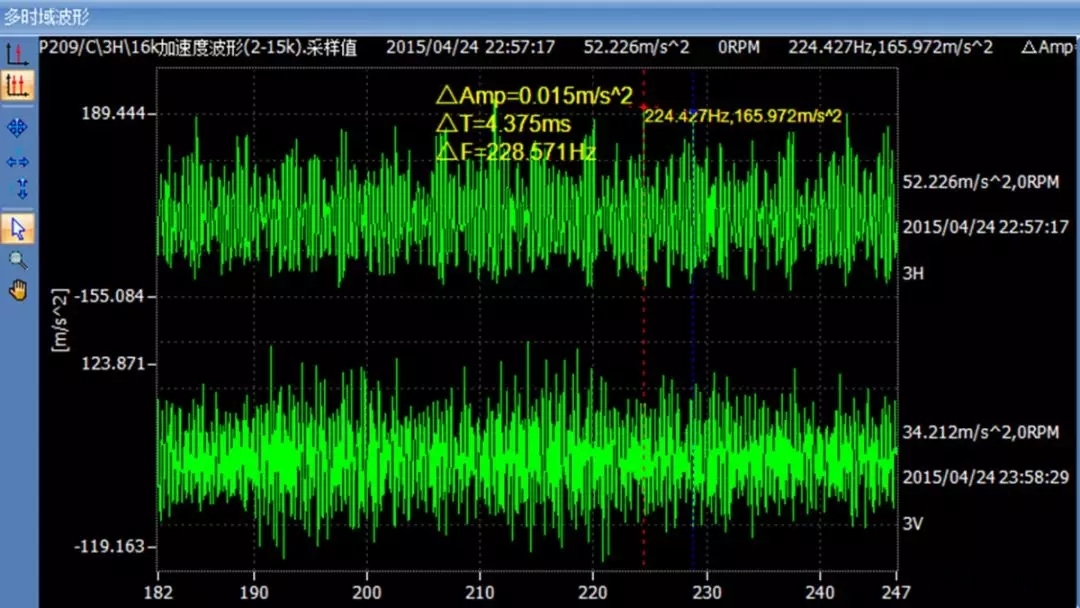Choose the arrow pointer tool
Image resolution: width=1080 pixels, height=608 pixels.
coord(17,228)
